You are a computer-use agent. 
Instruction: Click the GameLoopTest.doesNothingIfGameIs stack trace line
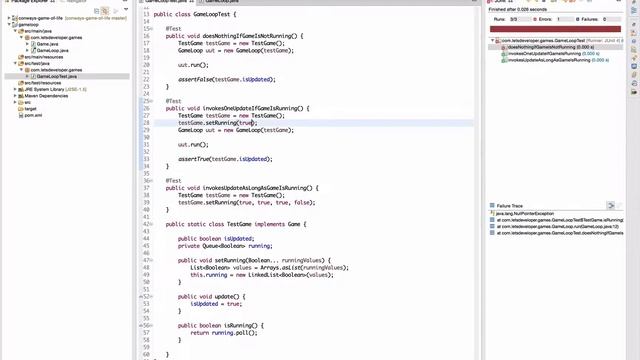[560, 233]
